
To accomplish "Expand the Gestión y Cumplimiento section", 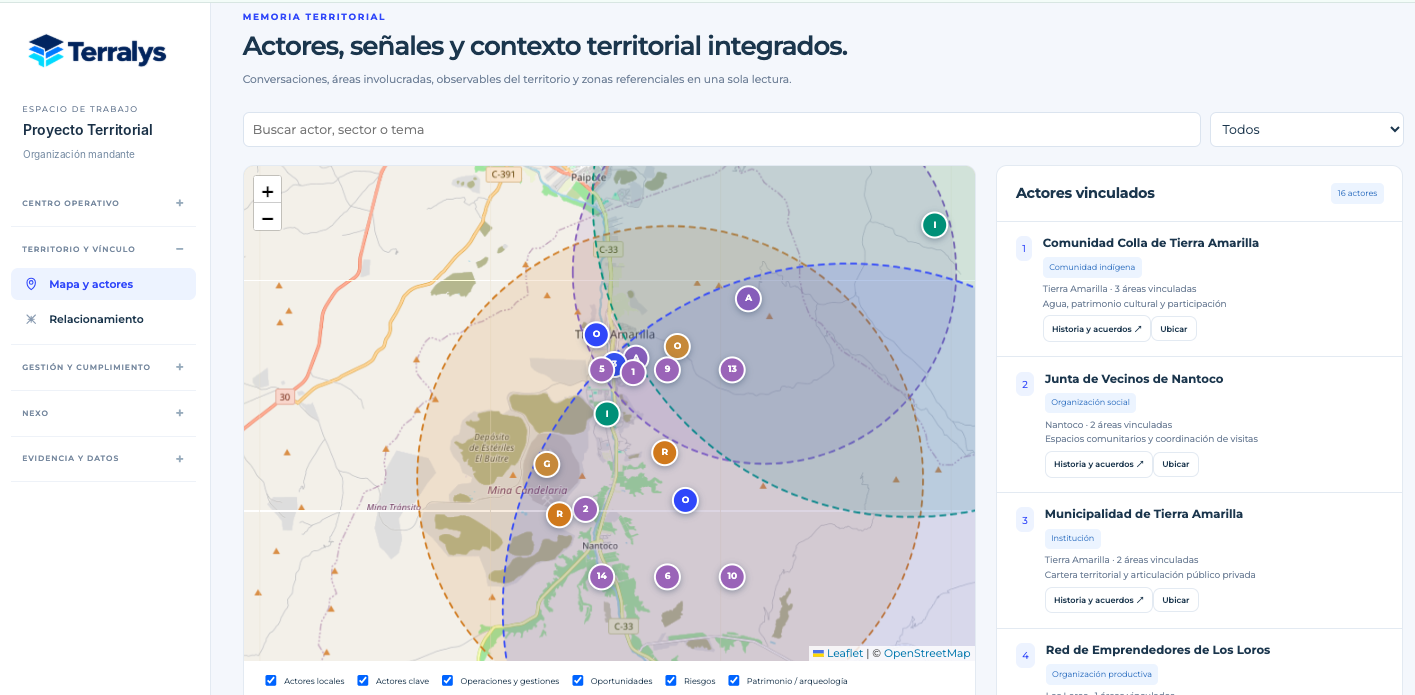I will coord(103,367).
